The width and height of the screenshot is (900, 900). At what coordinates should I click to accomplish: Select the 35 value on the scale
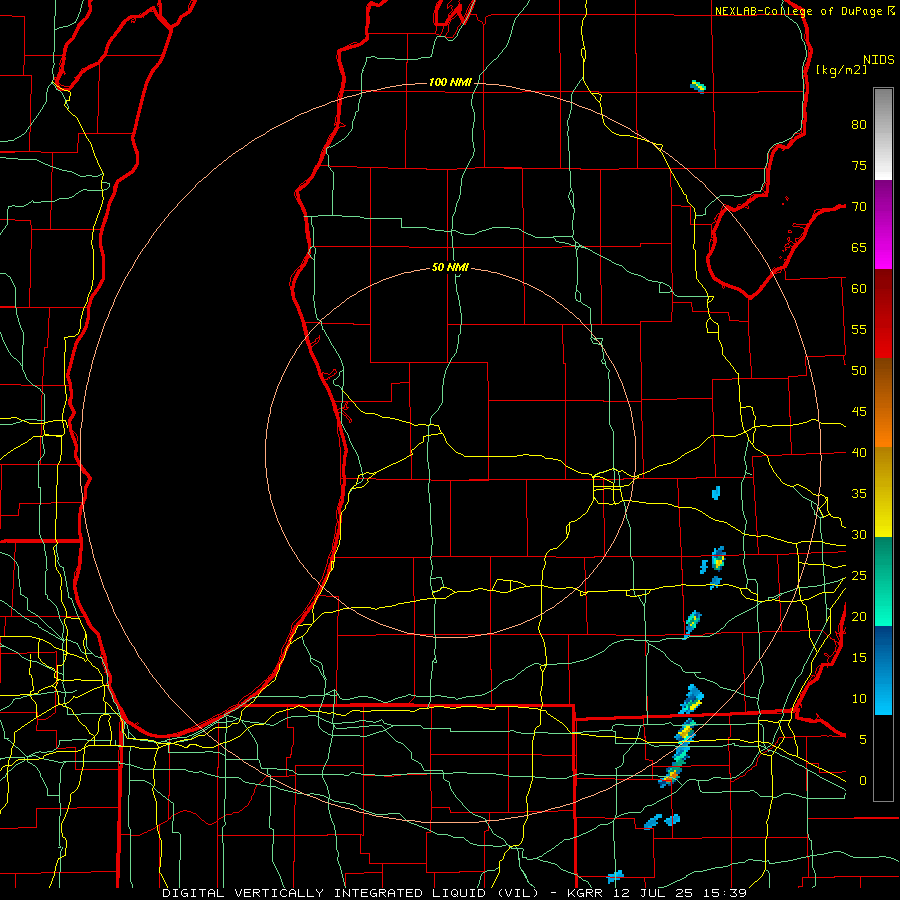pos(859,494)
